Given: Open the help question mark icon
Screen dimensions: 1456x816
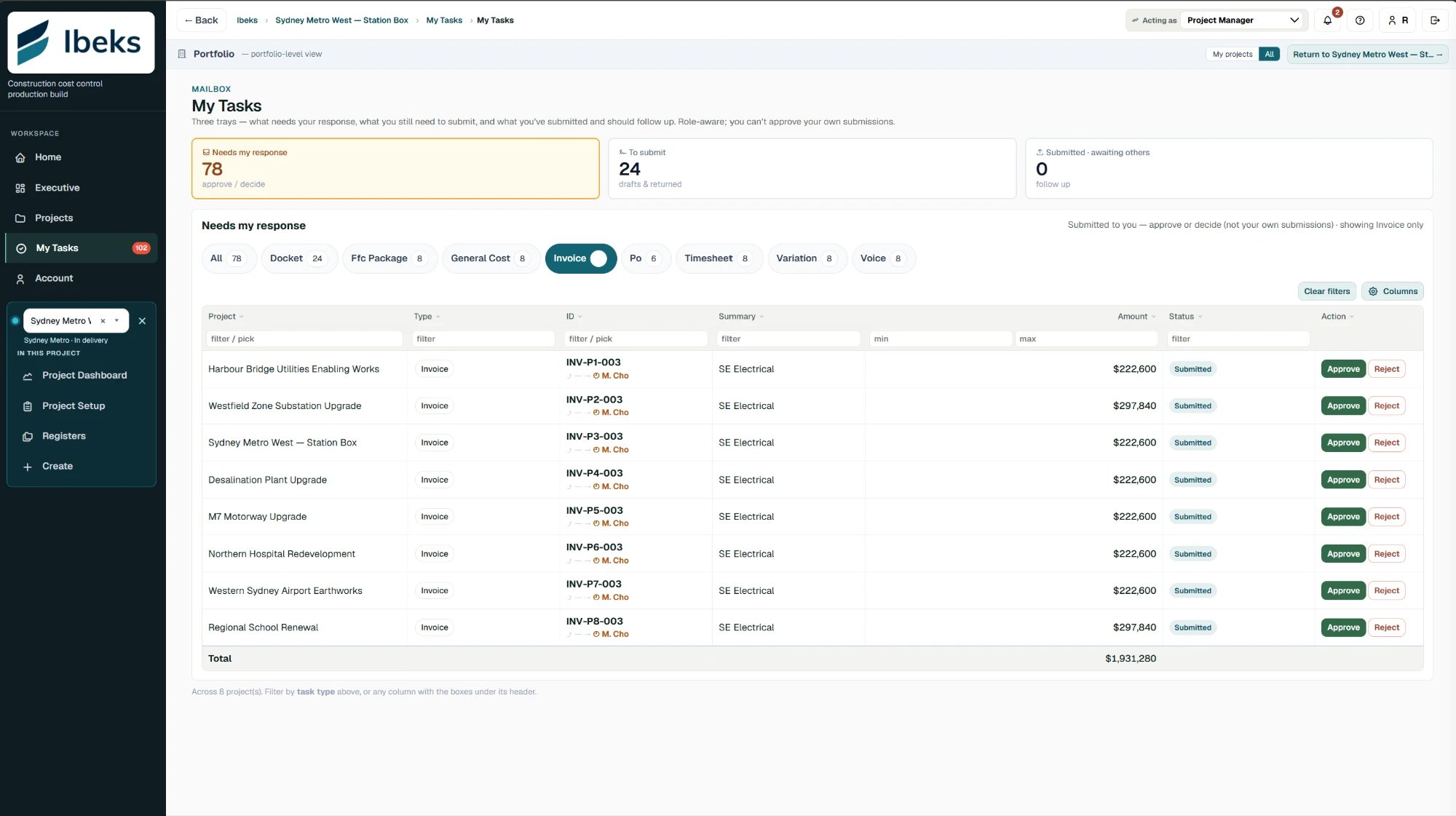Looking at the screenshot, I should 1360,20.
